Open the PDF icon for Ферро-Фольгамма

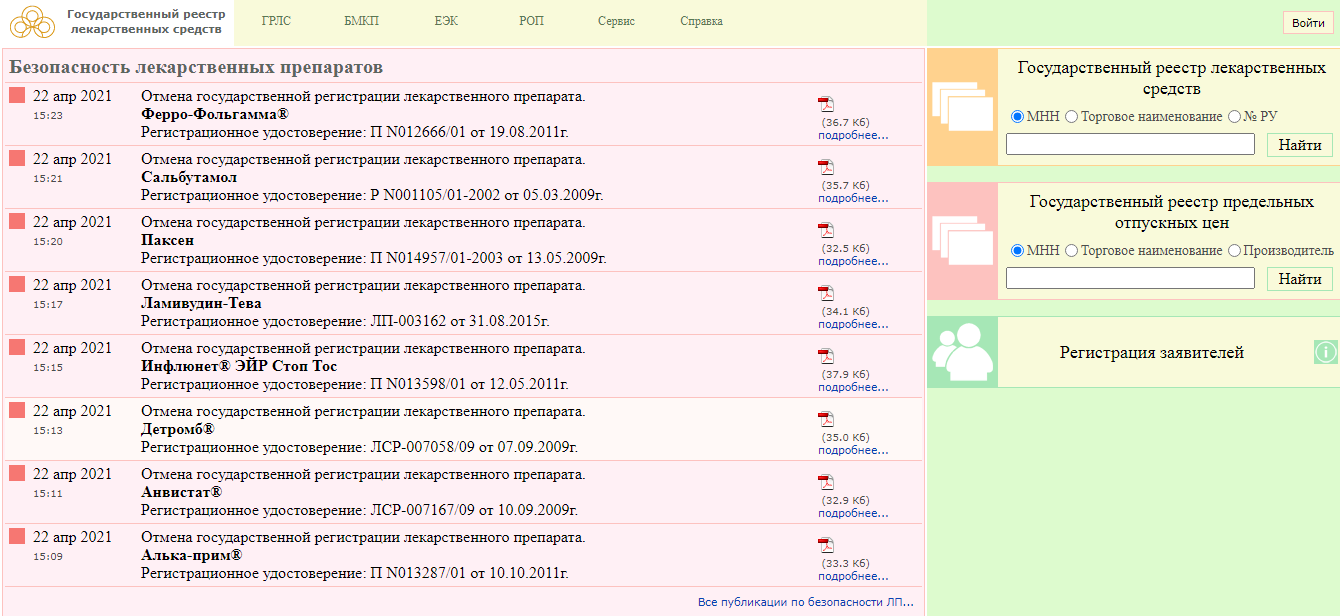[826, 104]
